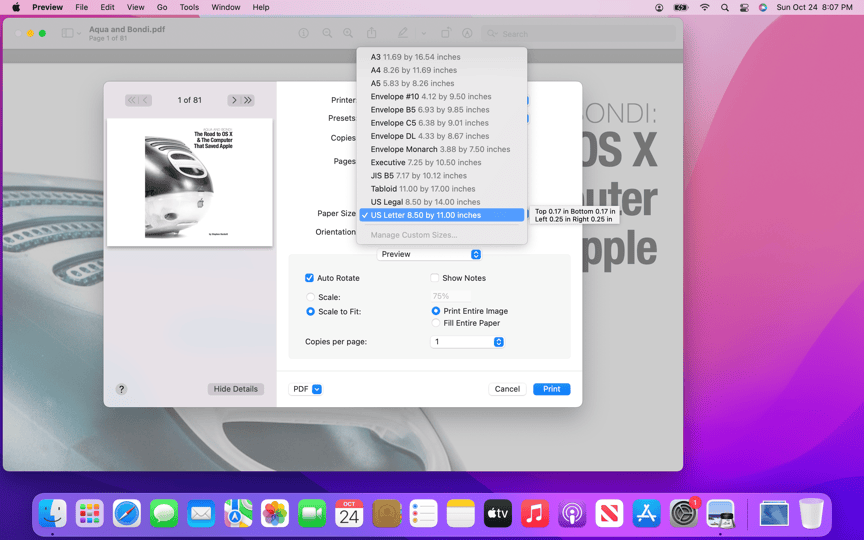864x540 pixels.
Task: Jump to last page in print preview
Action: coord(248,100)
